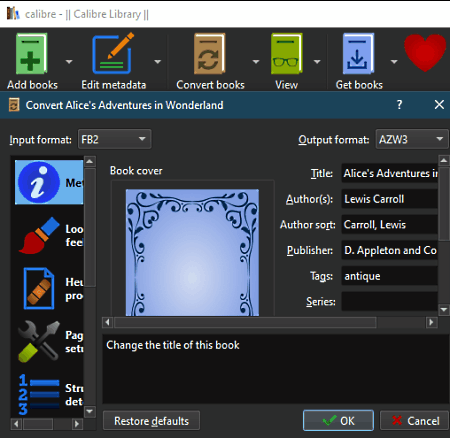Select the Look & feel section

[x=49, y=235]
